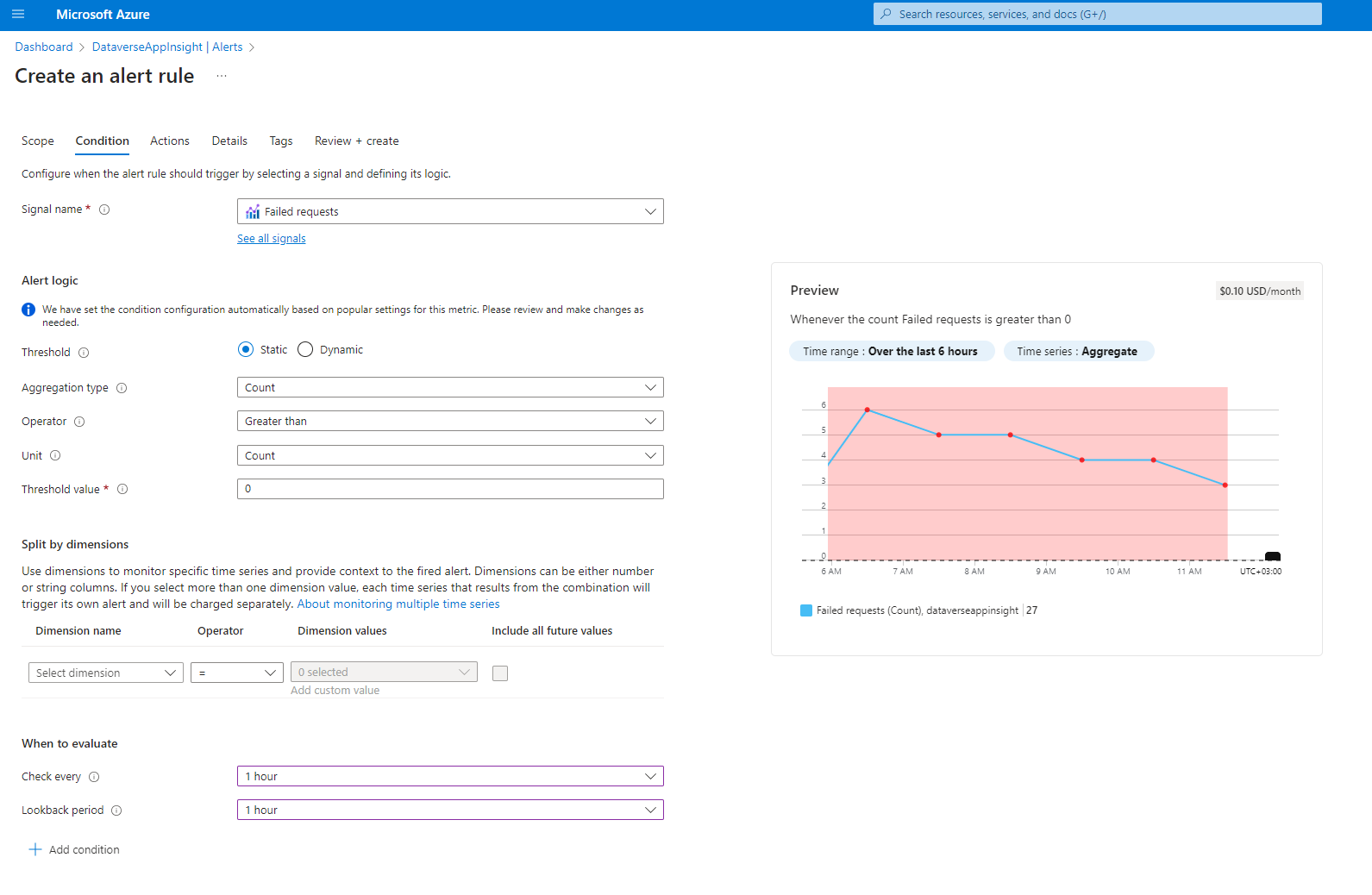The width and height of the screenshot is (1372, 895).
Task: Click the Threshold value input field
Action: (x=449, y=489)
